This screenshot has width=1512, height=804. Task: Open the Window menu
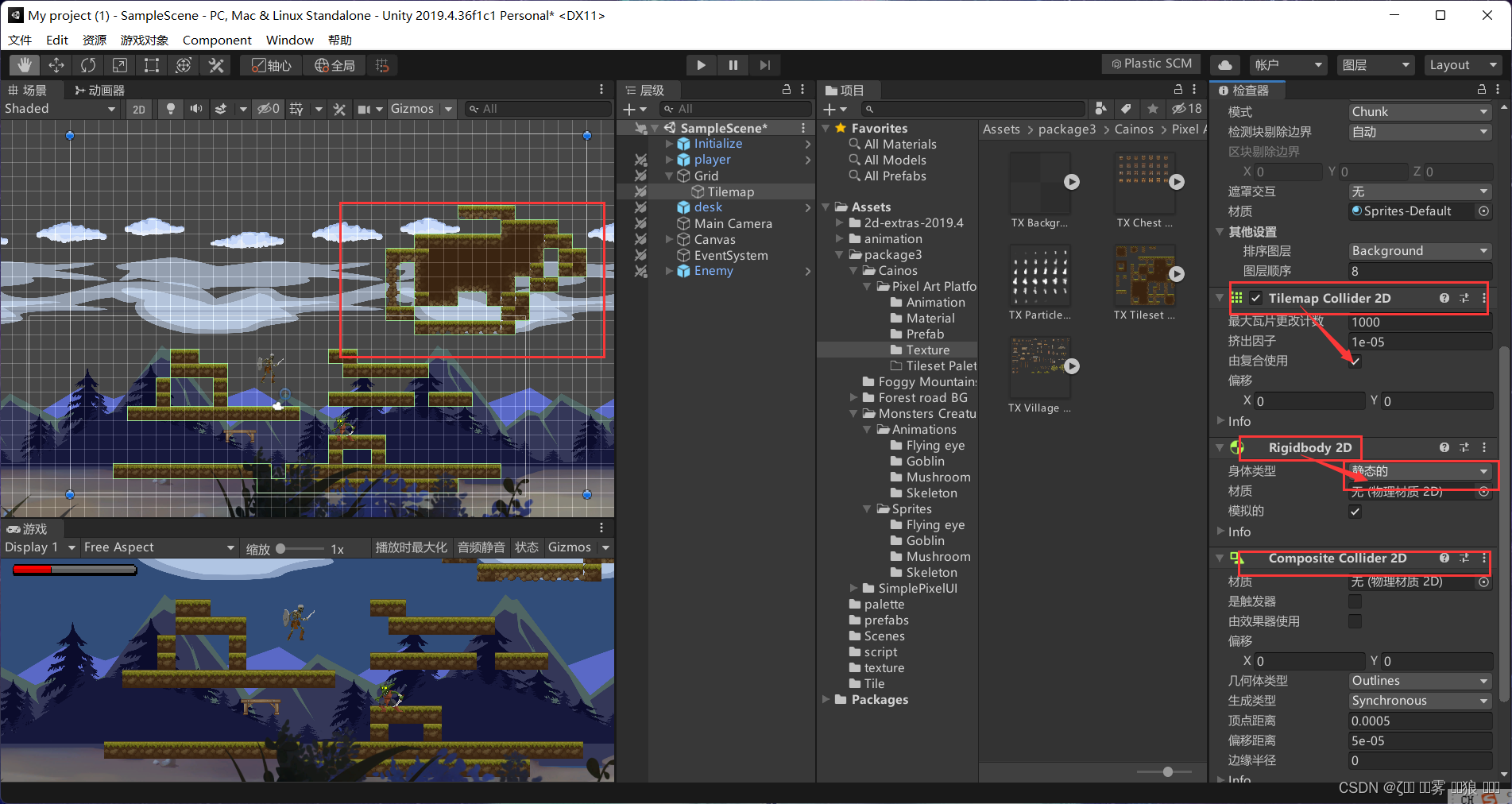[x=289, y=40]
